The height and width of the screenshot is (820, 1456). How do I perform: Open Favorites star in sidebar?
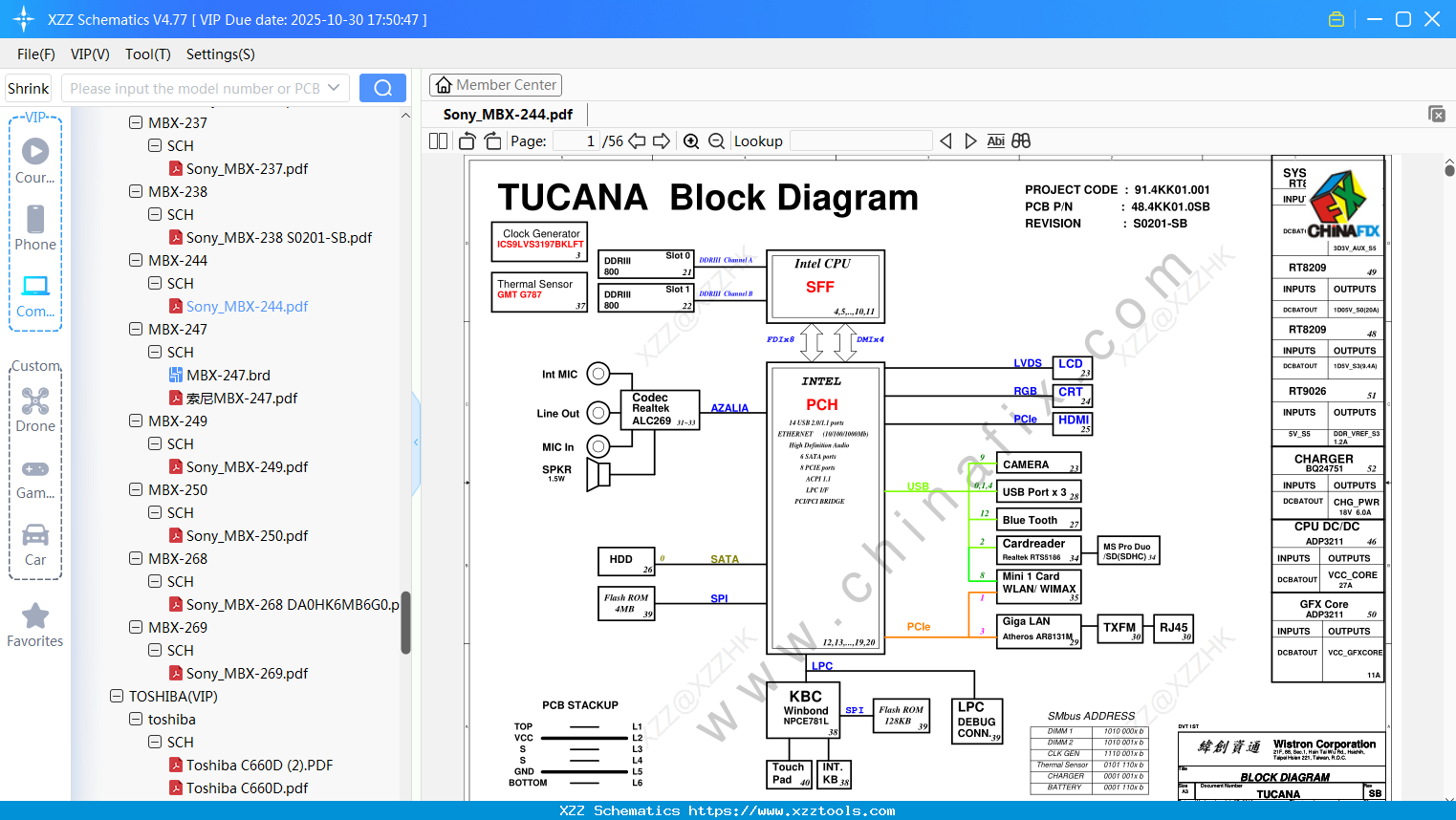coord(35,625)
